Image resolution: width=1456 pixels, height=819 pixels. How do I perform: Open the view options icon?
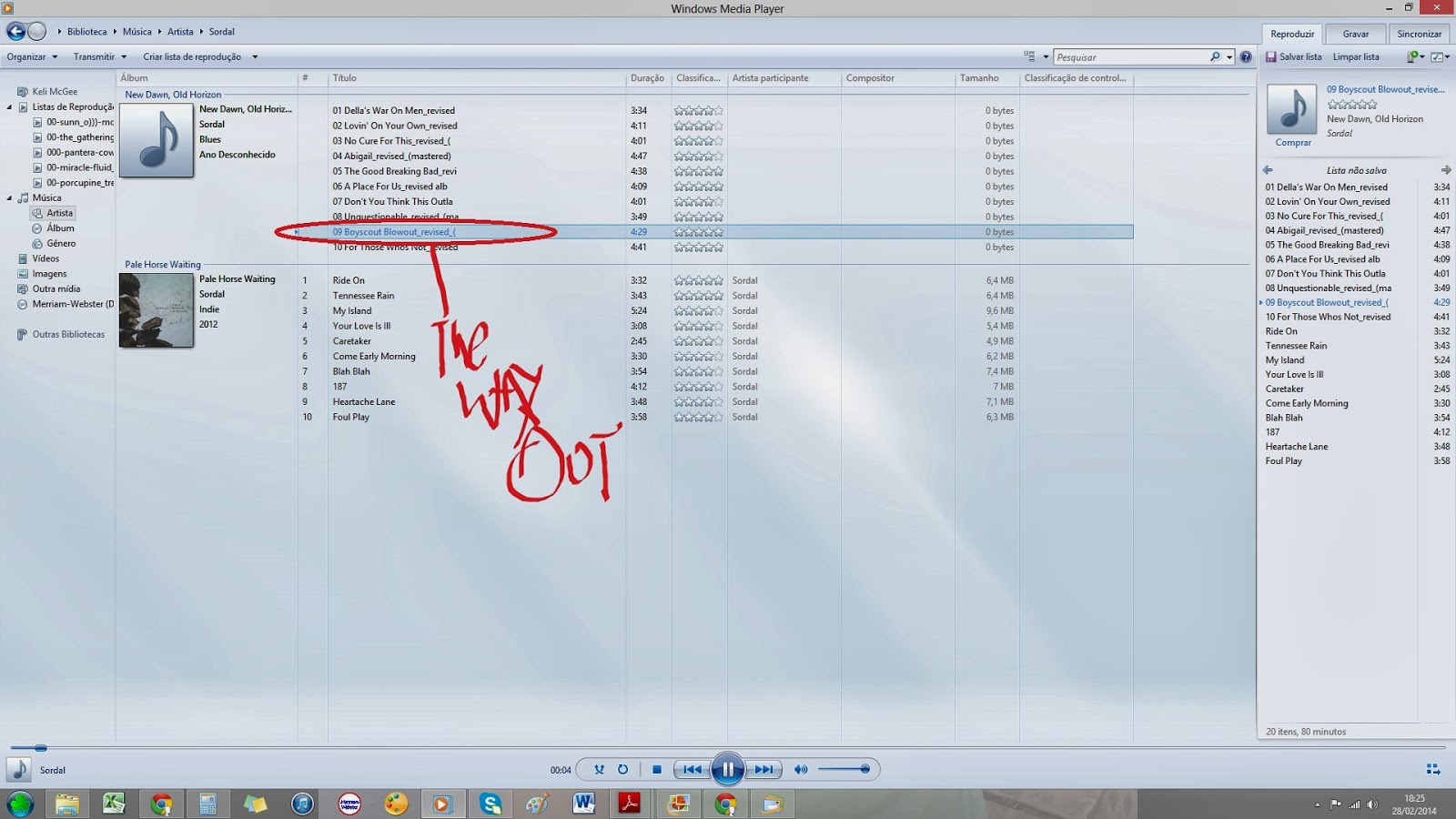point(1030,57)
